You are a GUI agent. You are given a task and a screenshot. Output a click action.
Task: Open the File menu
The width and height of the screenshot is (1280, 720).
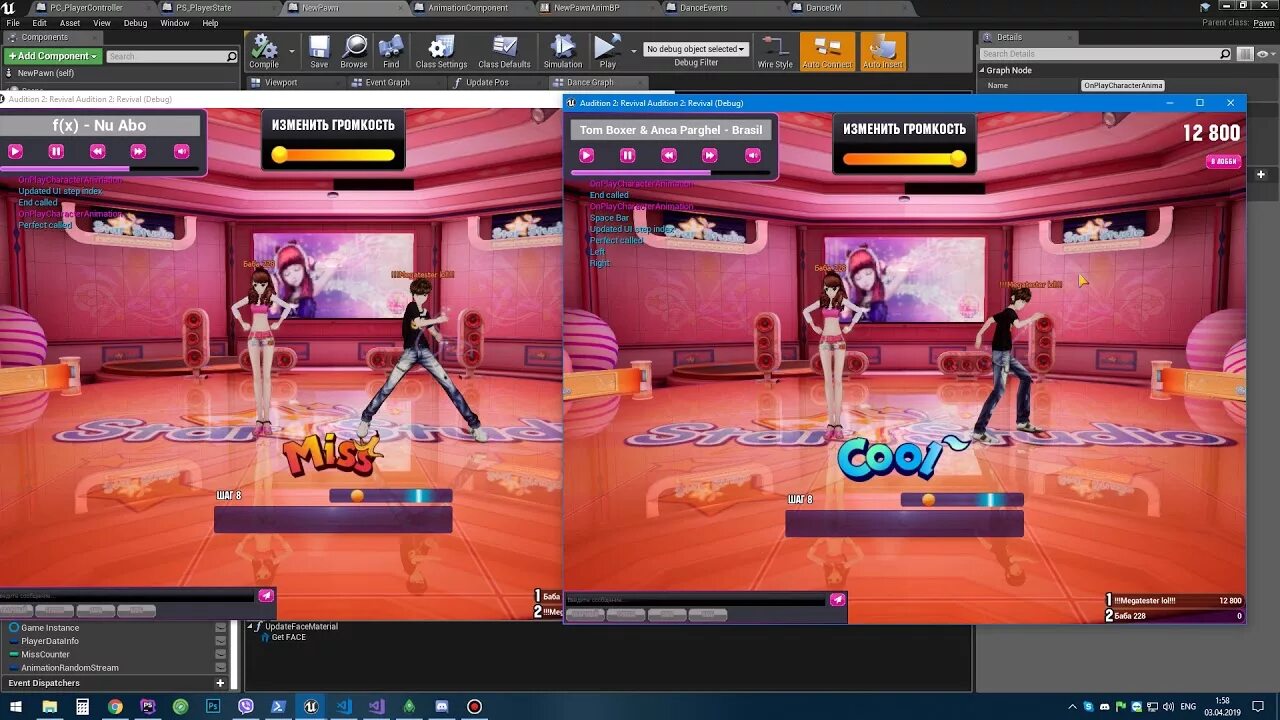13,23
